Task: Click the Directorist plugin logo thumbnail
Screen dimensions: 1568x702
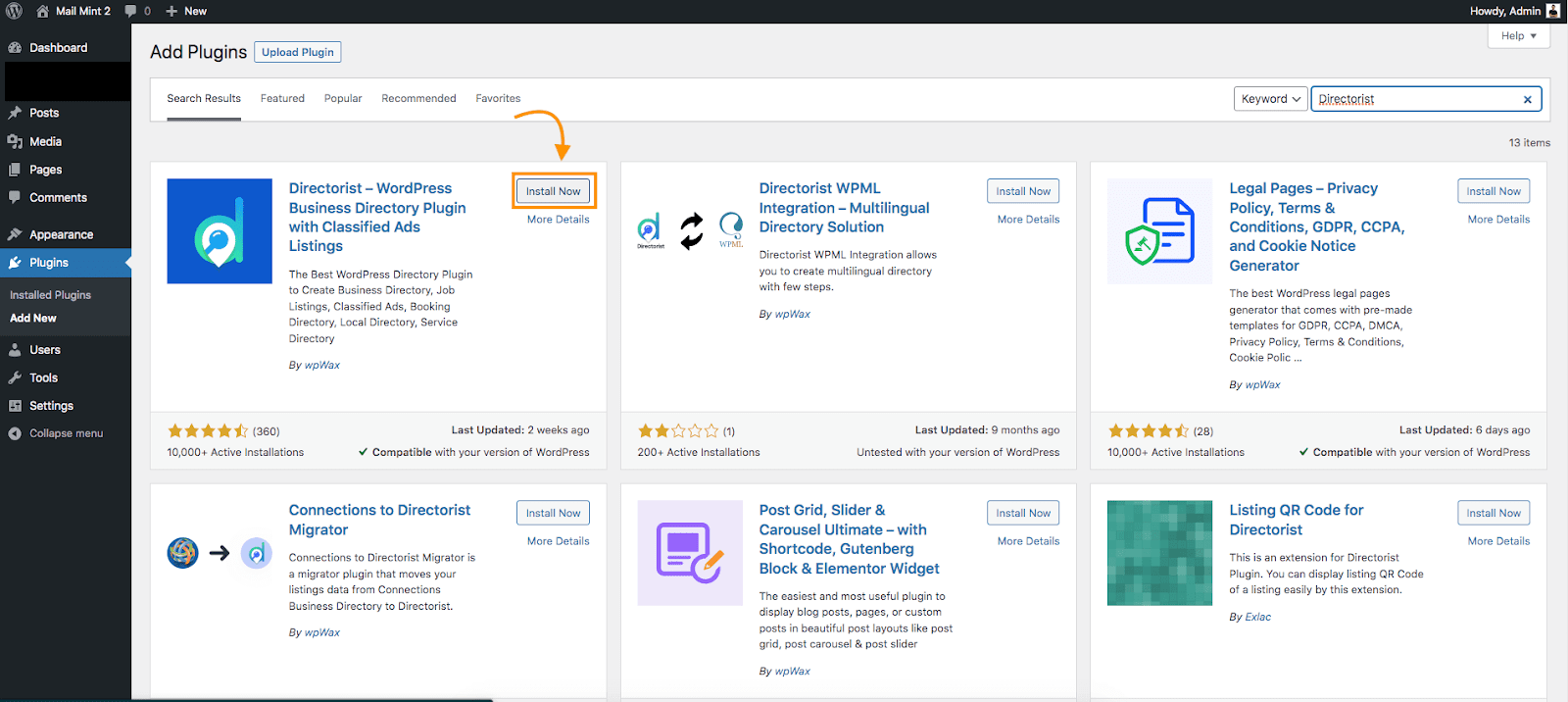Action: point(220,231)
